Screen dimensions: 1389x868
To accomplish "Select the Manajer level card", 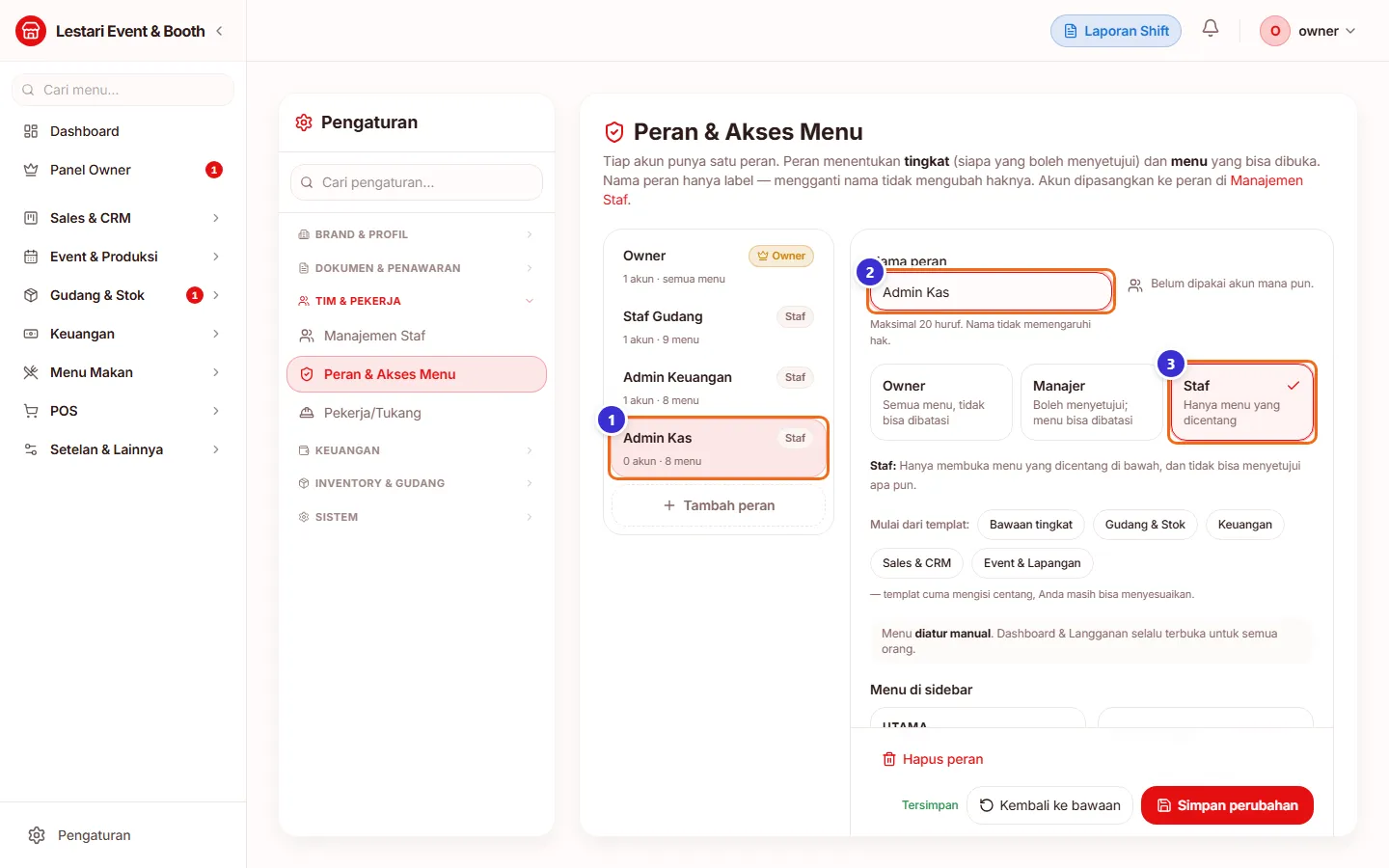I will (1091, 402).
